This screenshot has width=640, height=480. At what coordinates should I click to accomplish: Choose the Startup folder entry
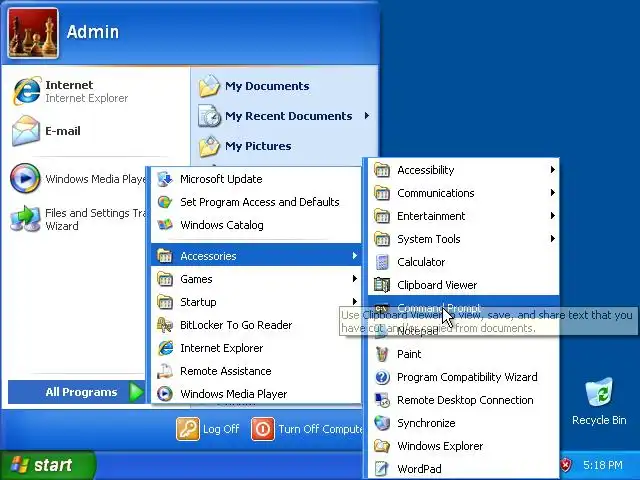[x=256, y=302]
